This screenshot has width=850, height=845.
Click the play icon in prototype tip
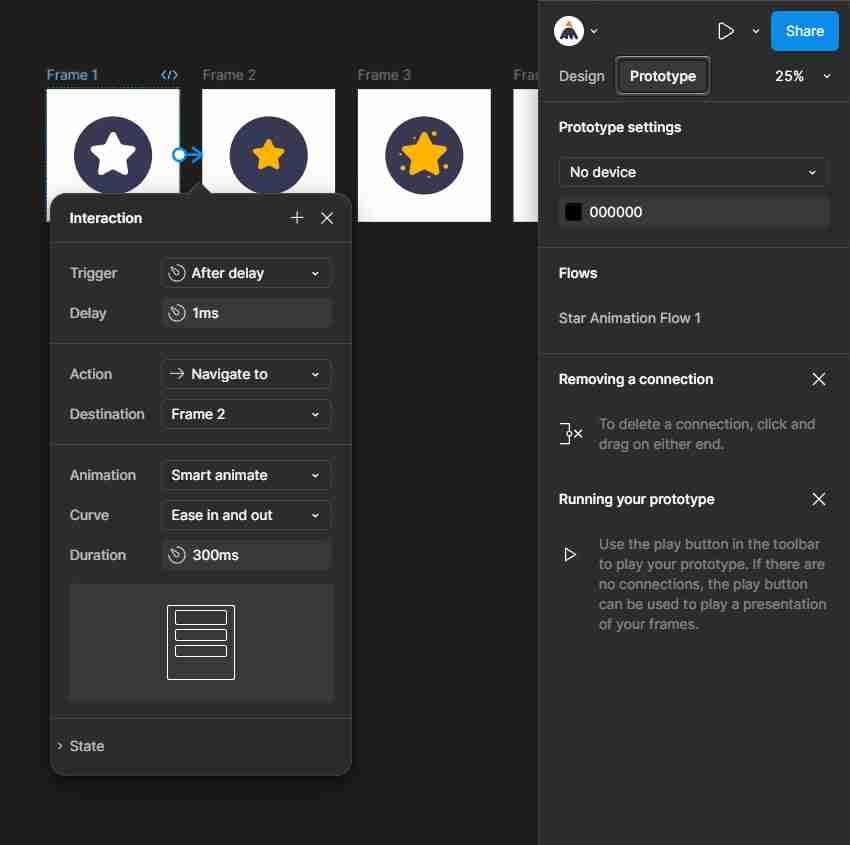569,554
